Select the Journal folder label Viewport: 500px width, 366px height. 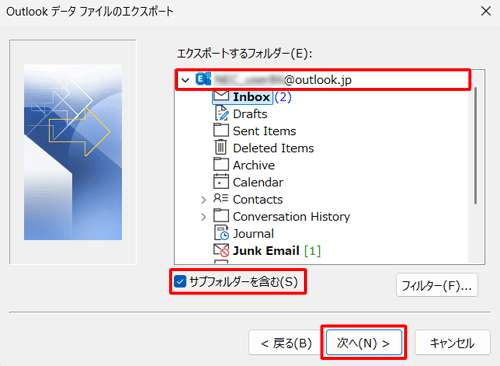tap(253, 234)
